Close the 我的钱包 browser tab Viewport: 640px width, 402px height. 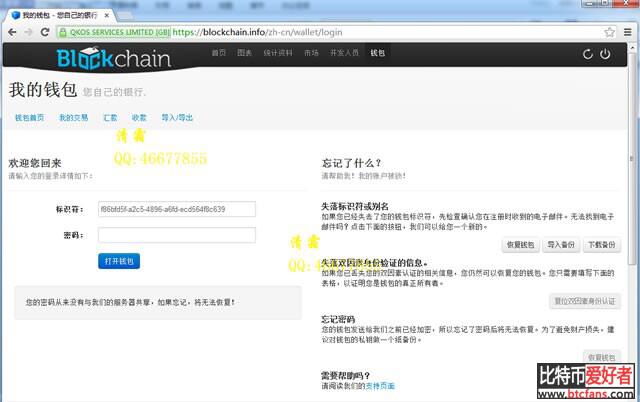pos(107,16)
